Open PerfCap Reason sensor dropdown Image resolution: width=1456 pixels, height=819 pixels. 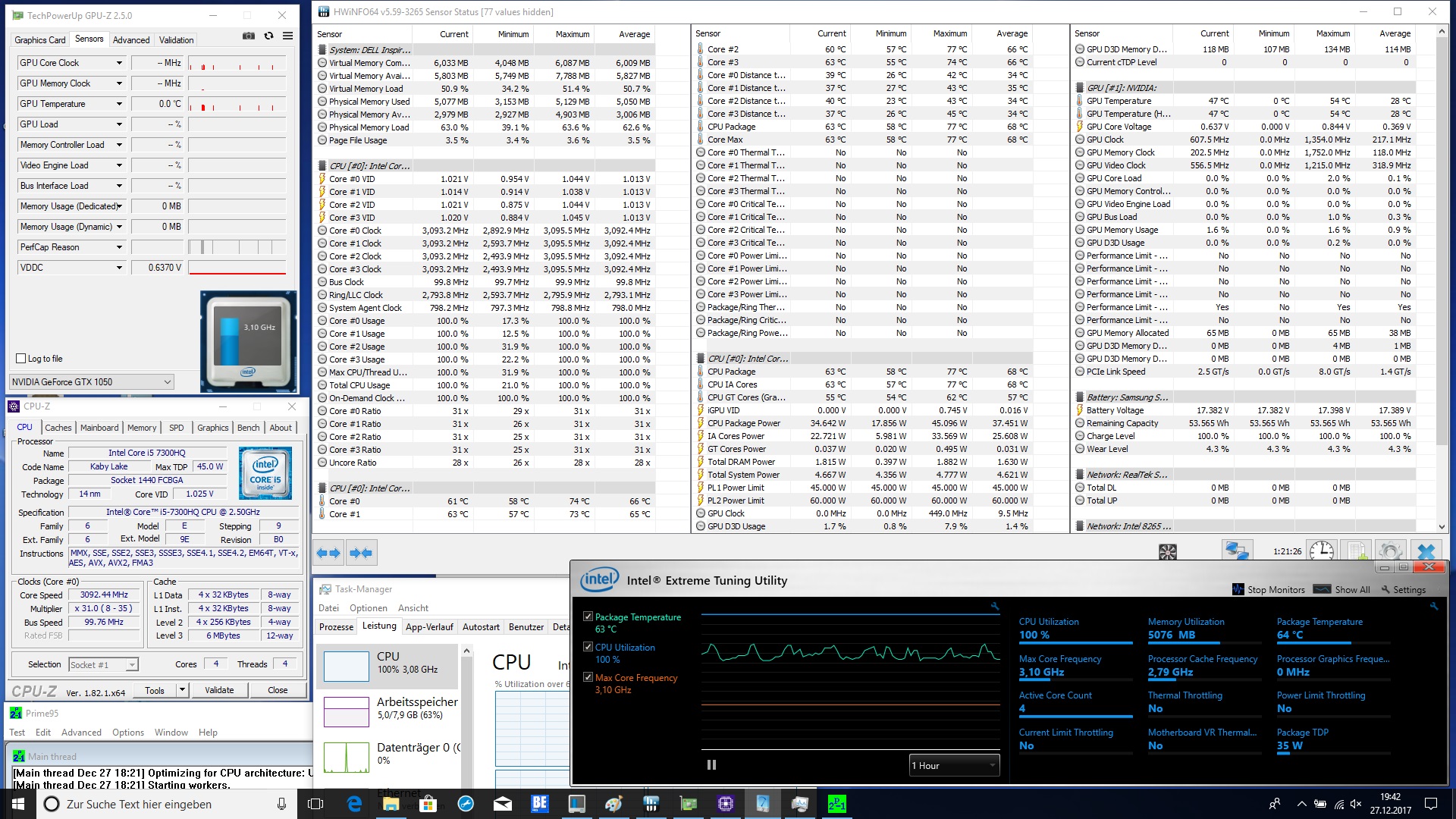point(119,247)
